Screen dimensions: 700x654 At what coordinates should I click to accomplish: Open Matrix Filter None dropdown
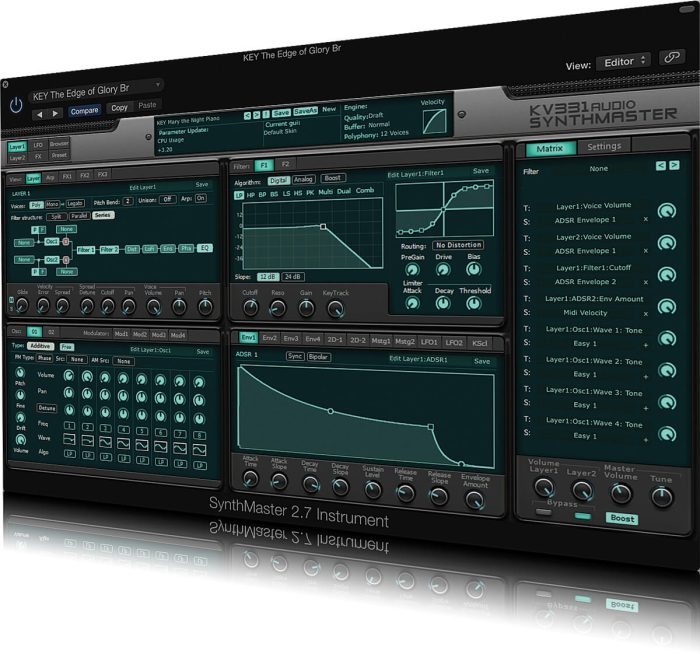[x=598, y=169]
